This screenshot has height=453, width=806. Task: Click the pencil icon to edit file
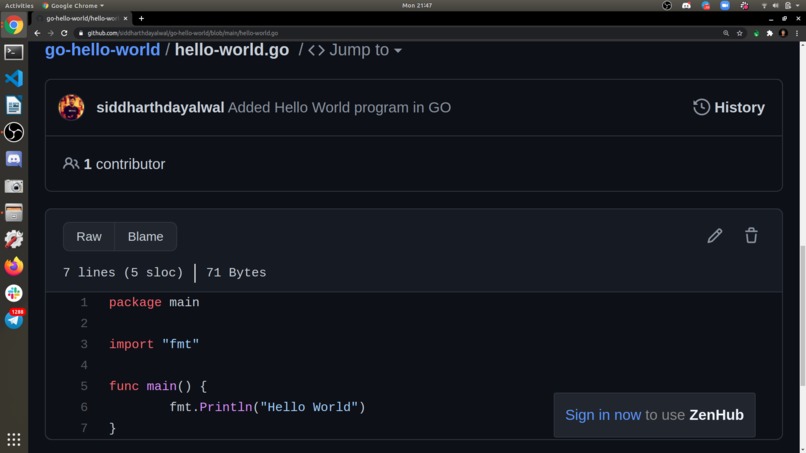click(x=715, y=236)
